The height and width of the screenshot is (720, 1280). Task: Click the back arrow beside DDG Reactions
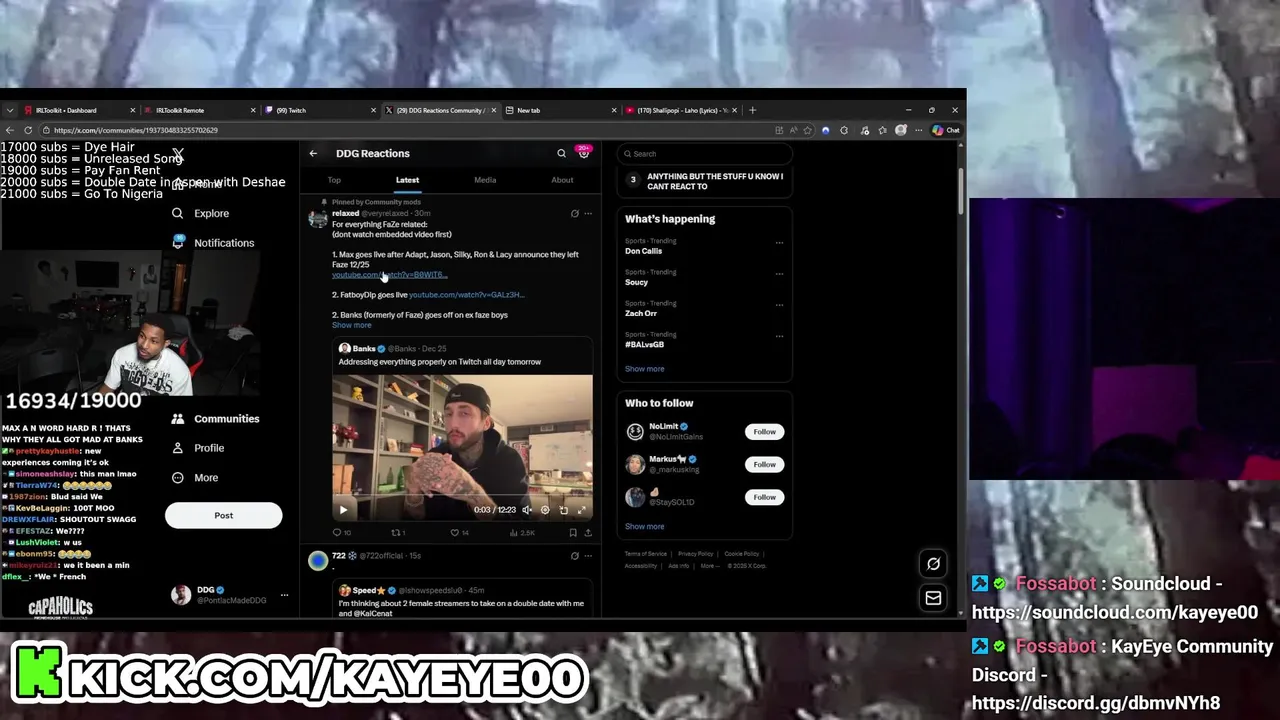[x=313, y=153]
